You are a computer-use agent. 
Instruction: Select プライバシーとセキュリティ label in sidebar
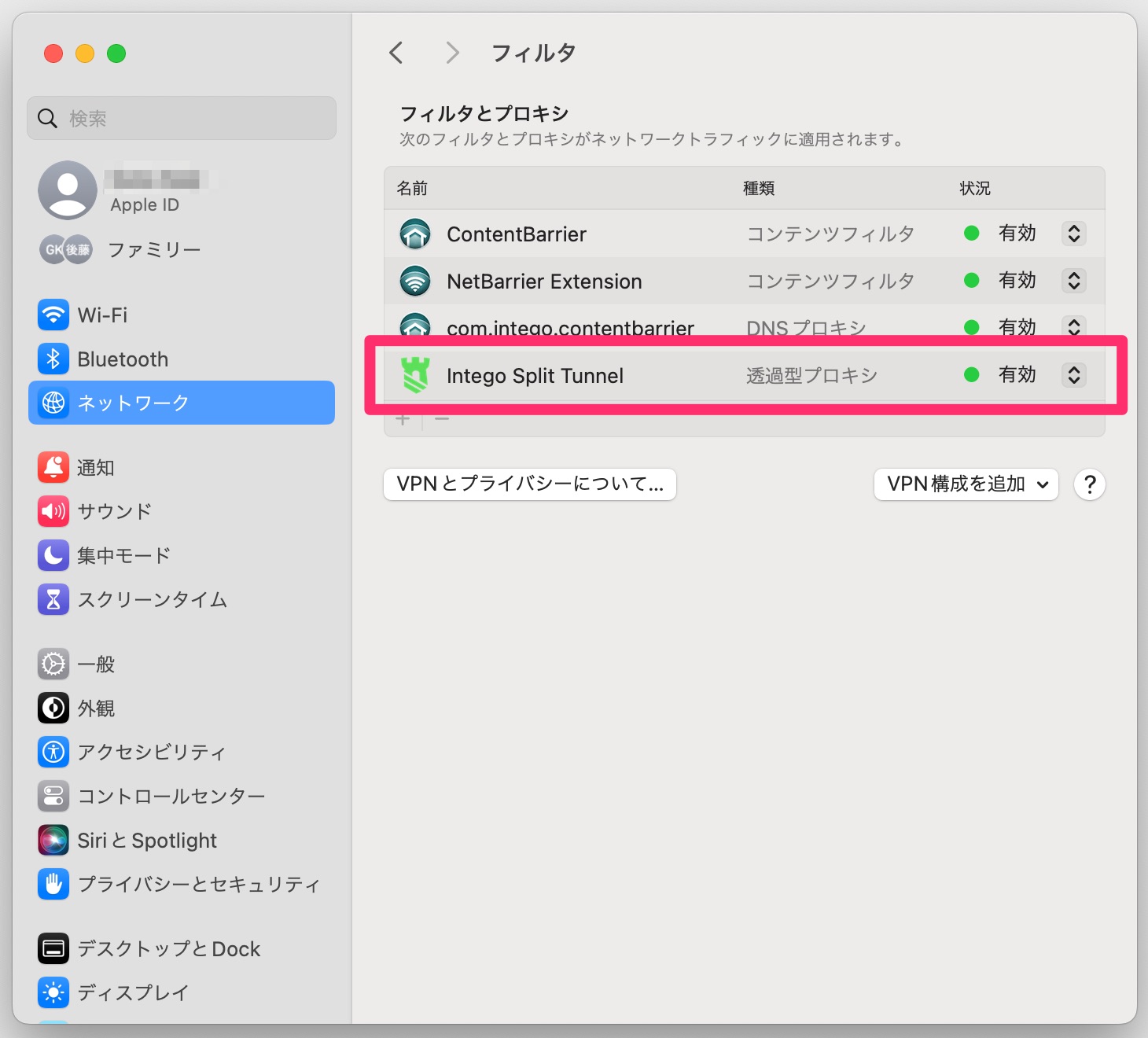tap(199, 884)
